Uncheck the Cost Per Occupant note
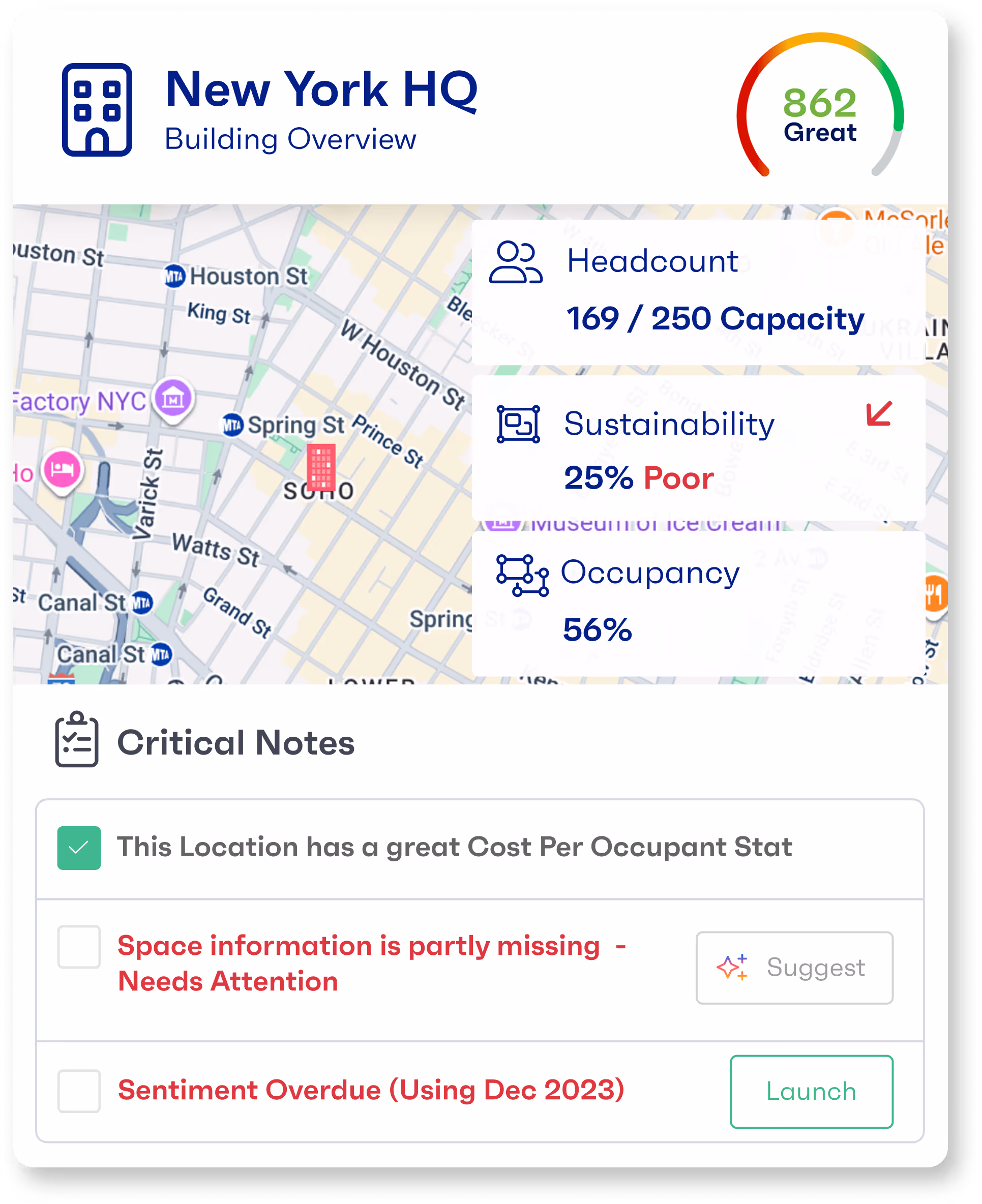The height and width of the screenshot is (1204, 982). (79, 848)
